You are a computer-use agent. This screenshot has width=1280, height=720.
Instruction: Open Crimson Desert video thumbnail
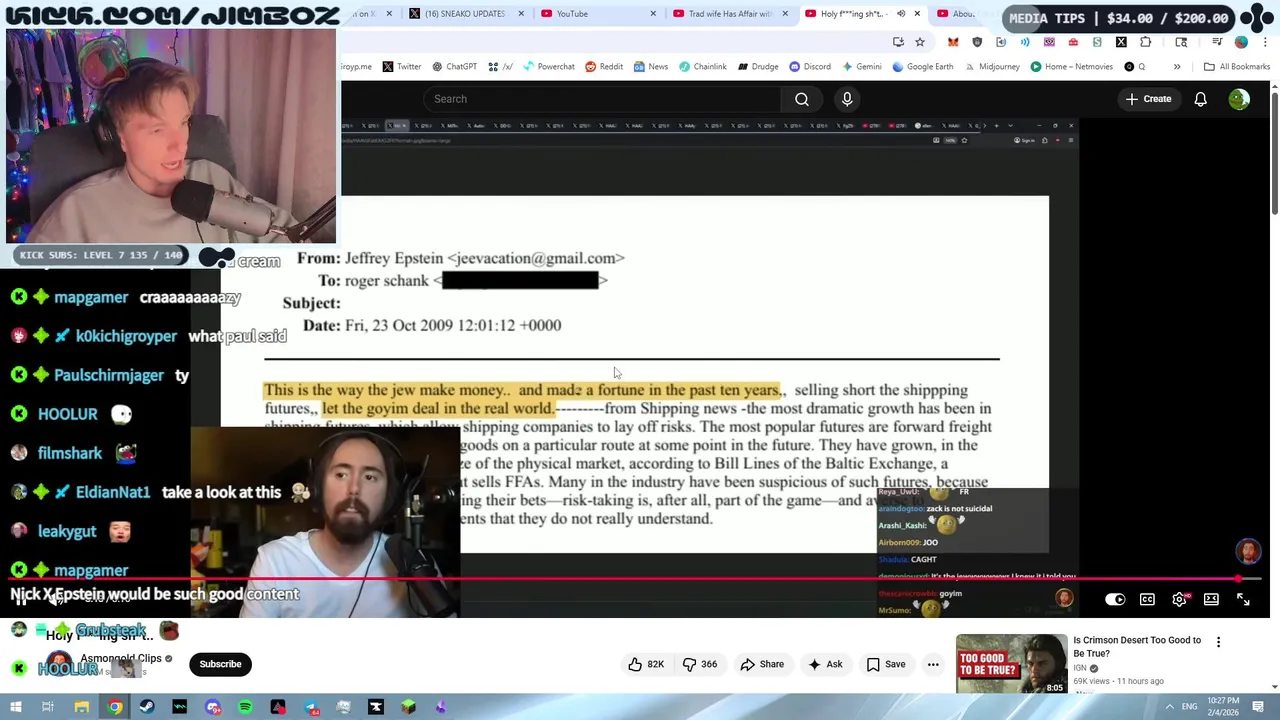1011,664
